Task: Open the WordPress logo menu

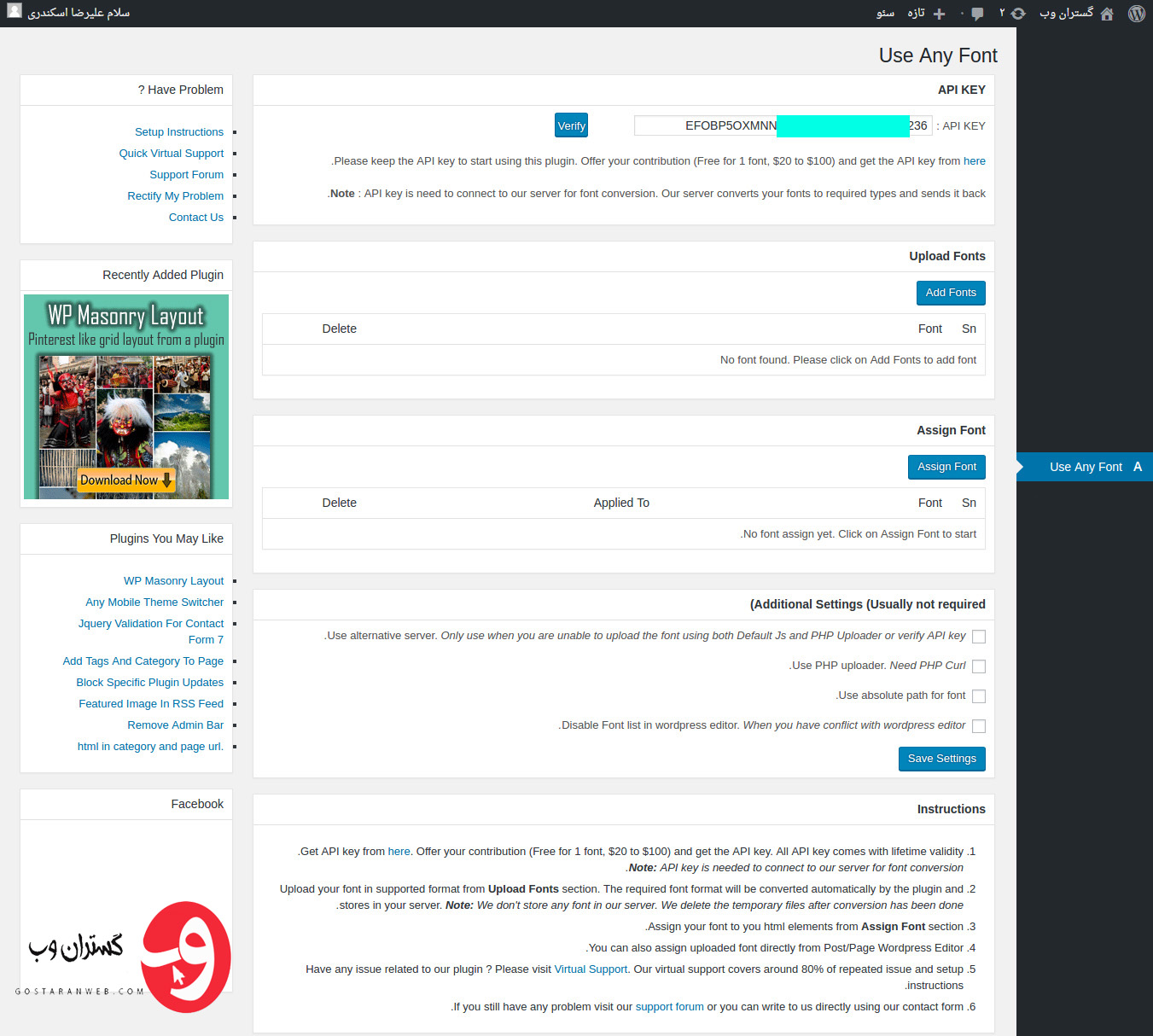Action: [x=1136, y=14]
